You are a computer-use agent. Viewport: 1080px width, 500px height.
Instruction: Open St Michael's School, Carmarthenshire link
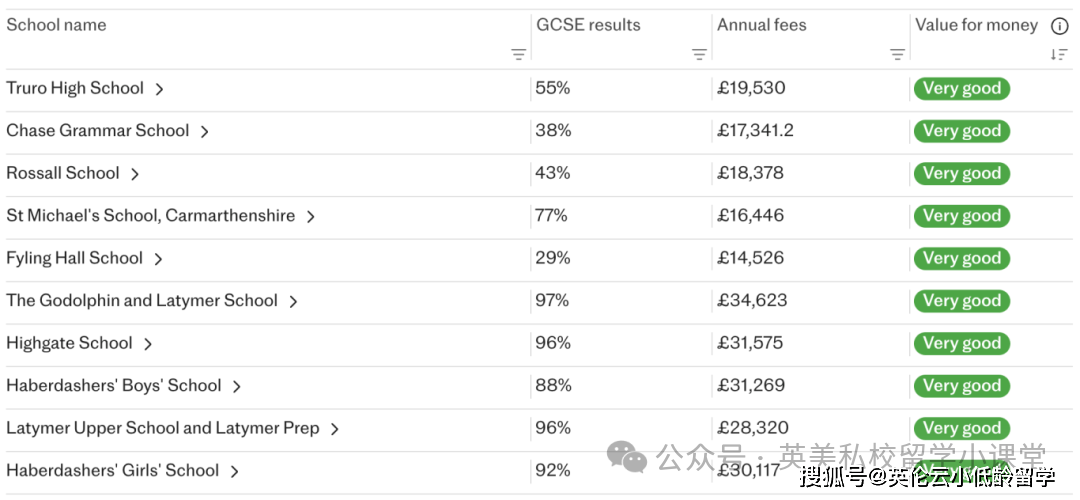point(150,216)
